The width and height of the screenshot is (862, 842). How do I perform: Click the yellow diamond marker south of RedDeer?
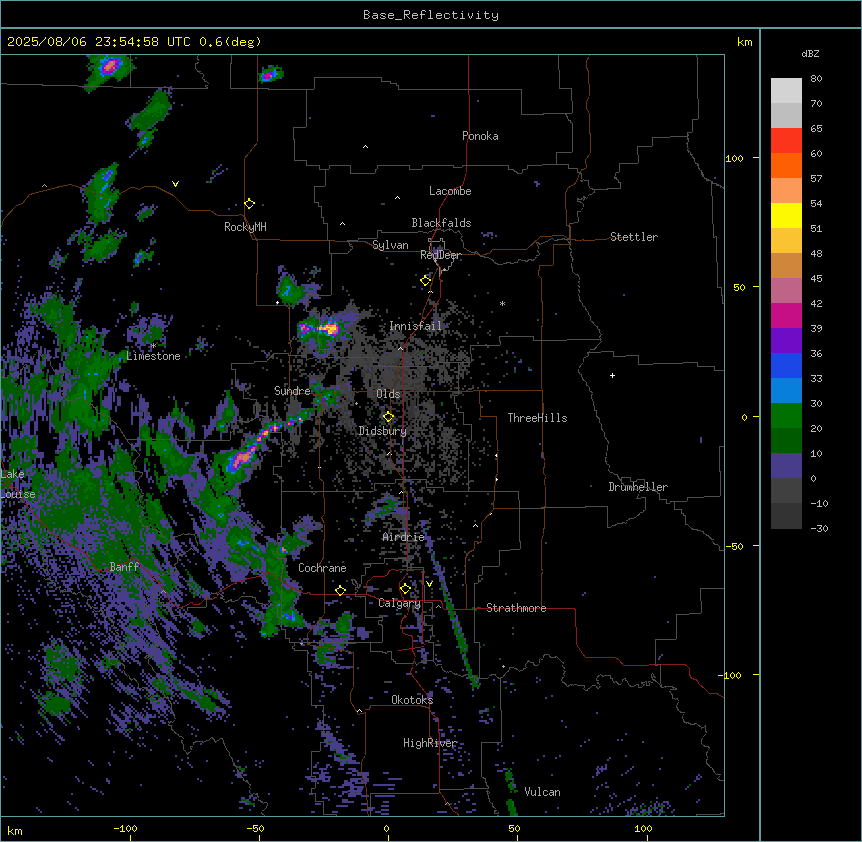click(426, 281)
